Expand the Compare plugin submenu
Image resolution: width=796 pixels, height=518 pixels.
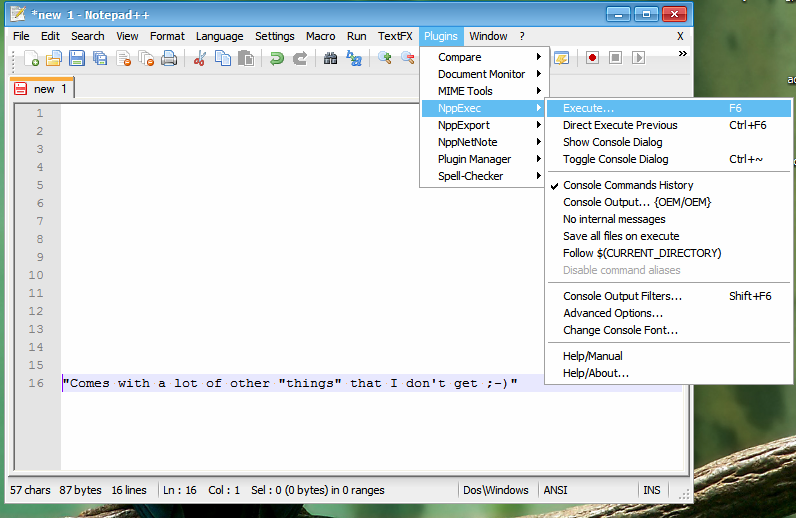click(483, 57)
